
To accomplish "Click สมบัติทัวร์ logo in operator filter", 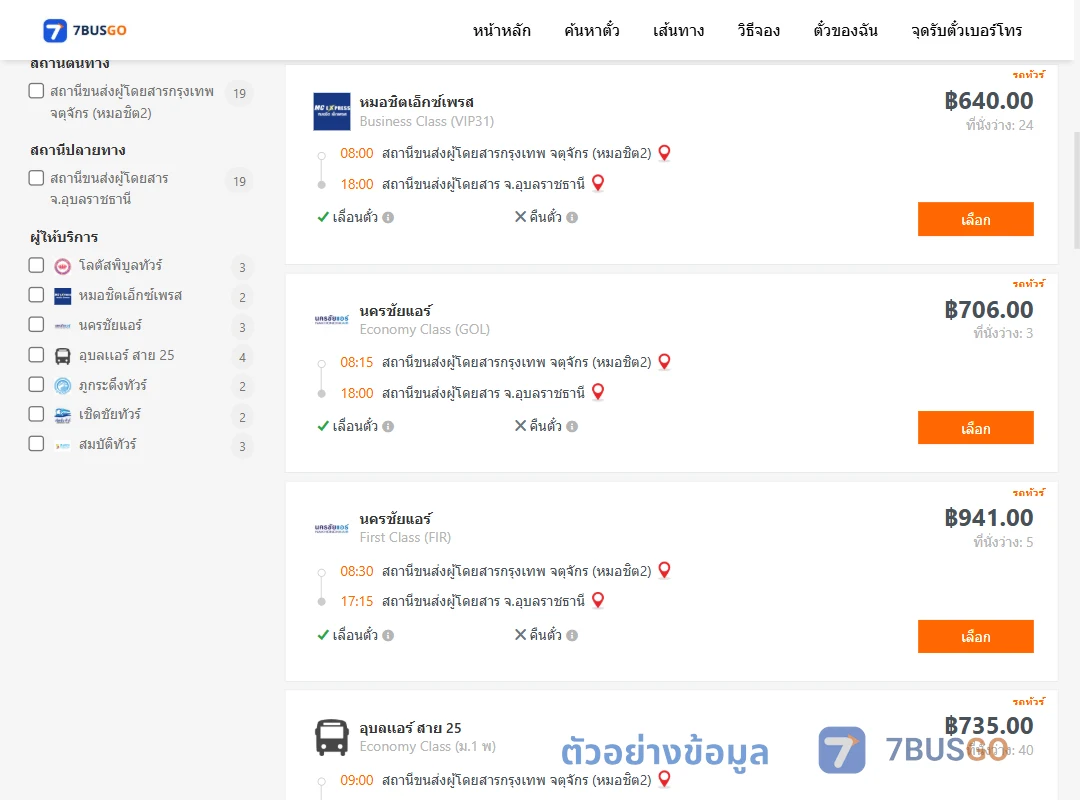I will (63, 446).
